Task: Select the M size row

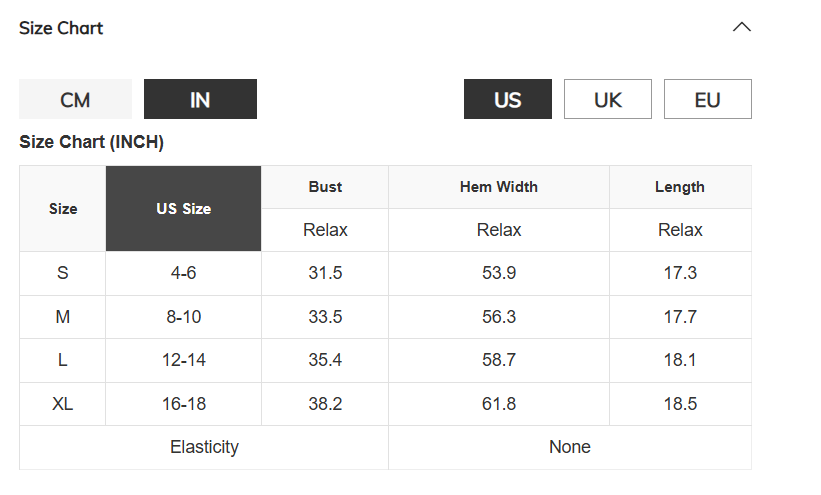Action: tap(385, 317)
